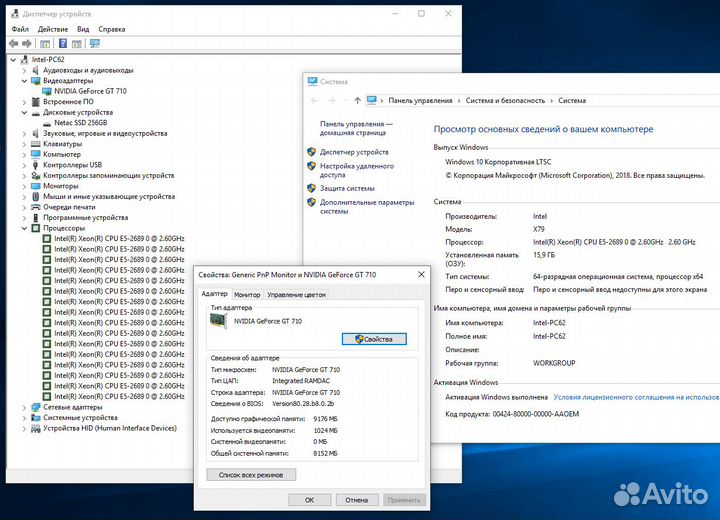Click product code 00424-80000-00000-AAOEM

coord(535,414)
